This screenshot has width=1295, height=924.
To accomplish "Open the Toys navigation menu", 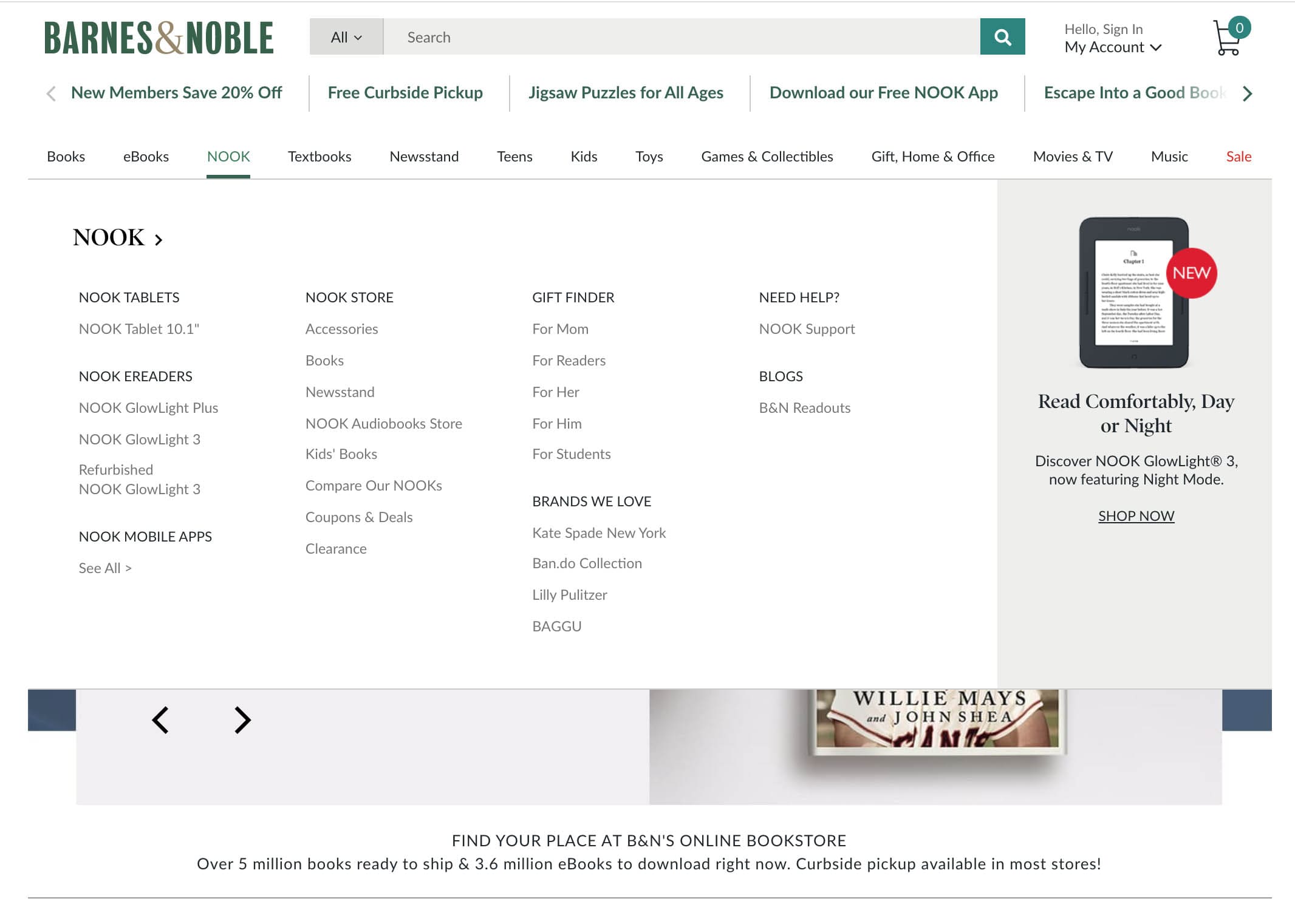I will (x=649, y=157).
